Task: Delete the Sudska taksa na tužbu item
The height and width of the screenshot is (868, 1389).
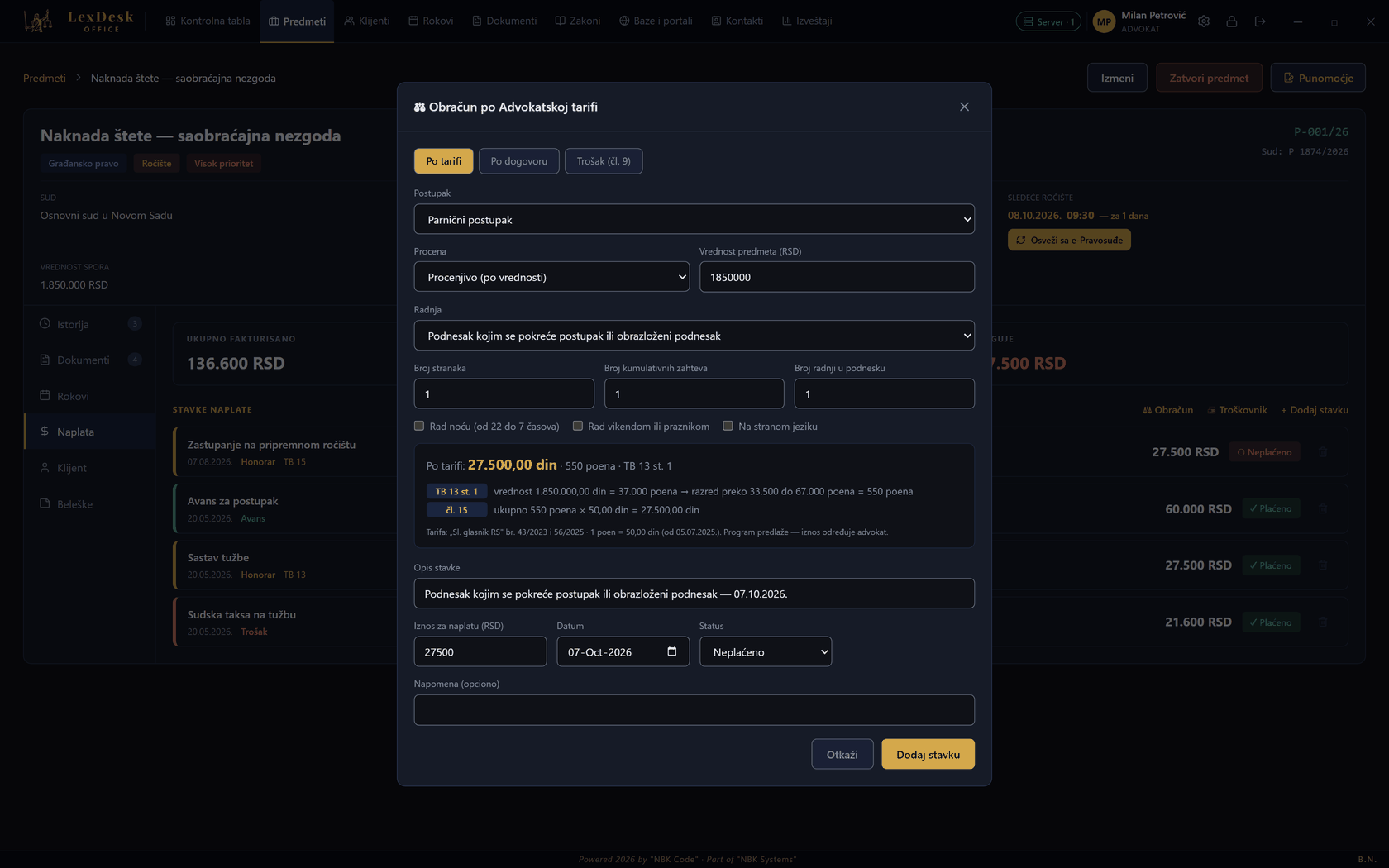Action: coord(1323,622)
